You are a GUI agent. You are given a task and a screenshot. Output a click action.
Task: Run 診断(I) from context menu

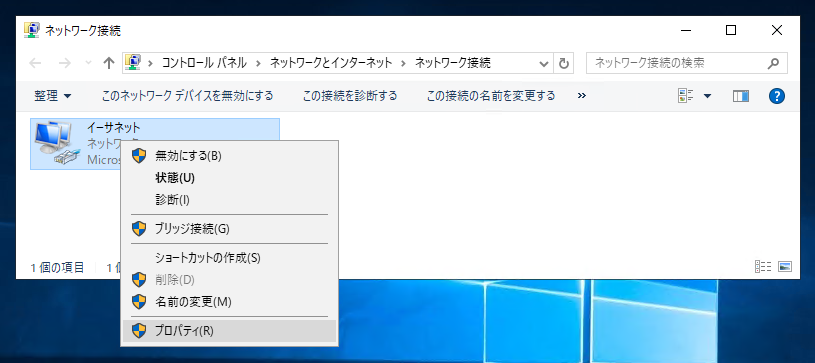[229, 199]
